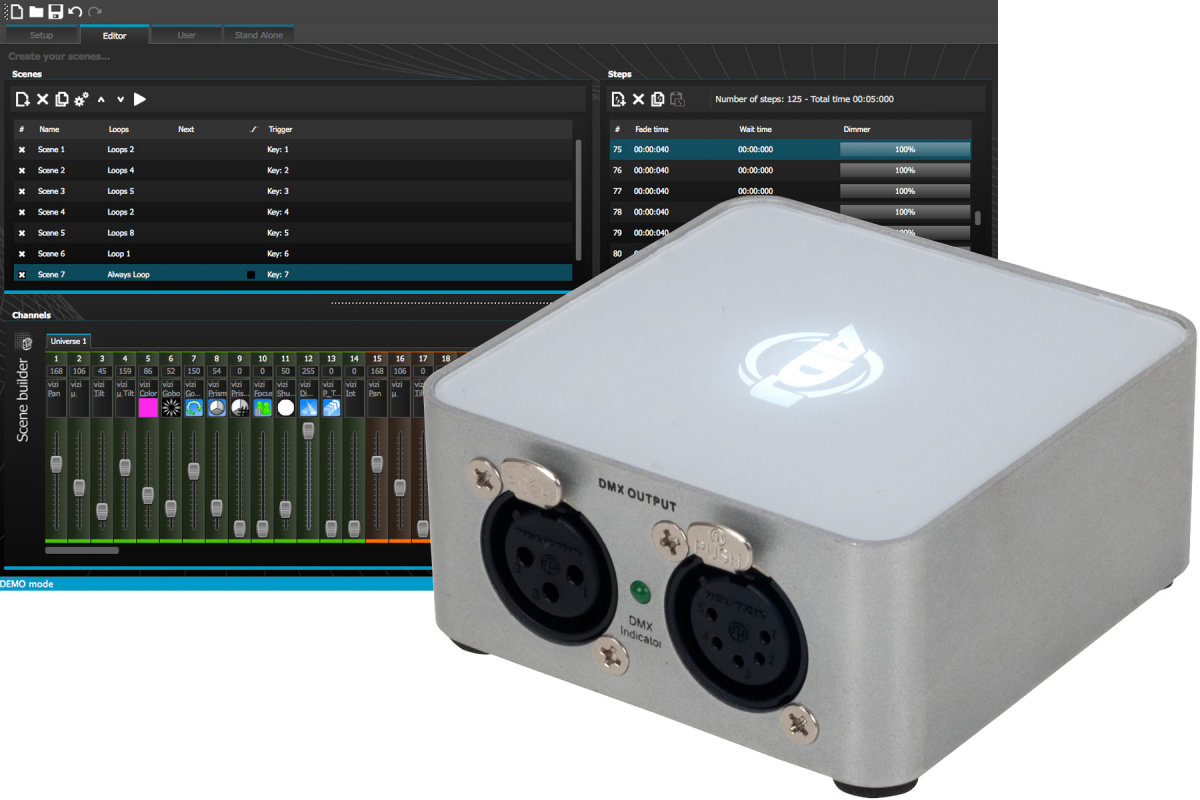Switch to the Setup tab
Viewport: 1200px width, 800px height.
41,35
